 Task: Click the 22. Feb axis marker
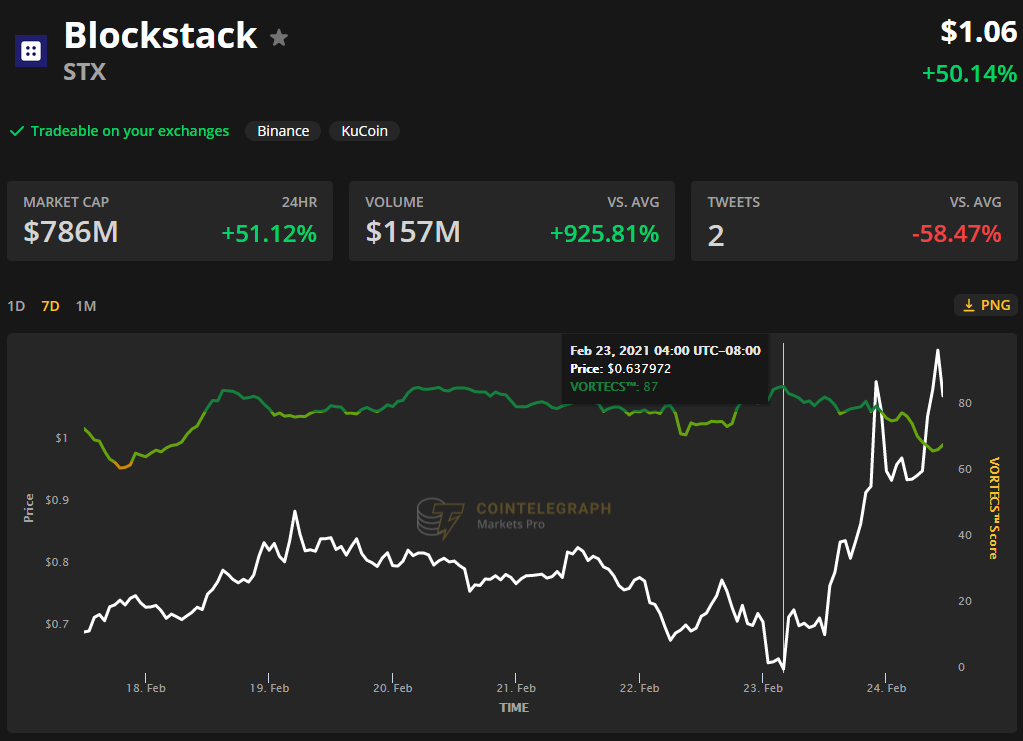tap(639, 688)
